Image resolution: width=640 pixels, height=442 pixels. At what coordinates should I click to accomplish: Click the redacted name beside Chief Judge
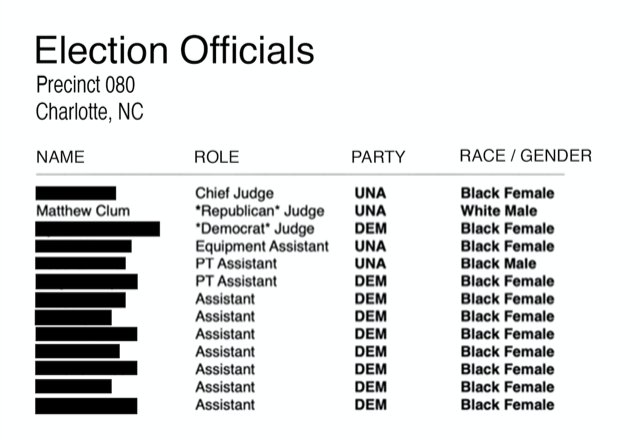coord(76,193)
